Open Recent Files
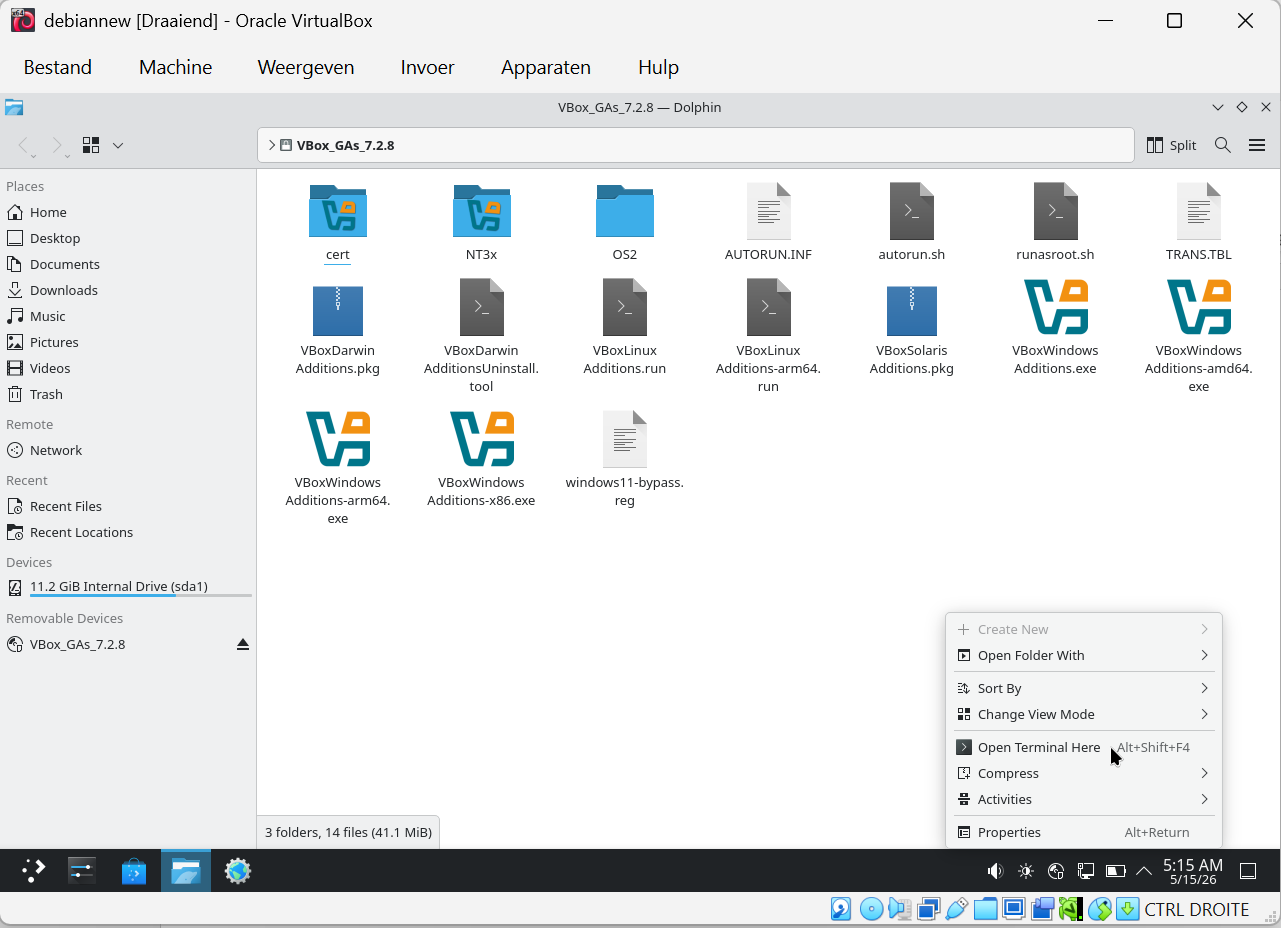The height and width of the screenshot is (928, 1281). pos(128,506)
